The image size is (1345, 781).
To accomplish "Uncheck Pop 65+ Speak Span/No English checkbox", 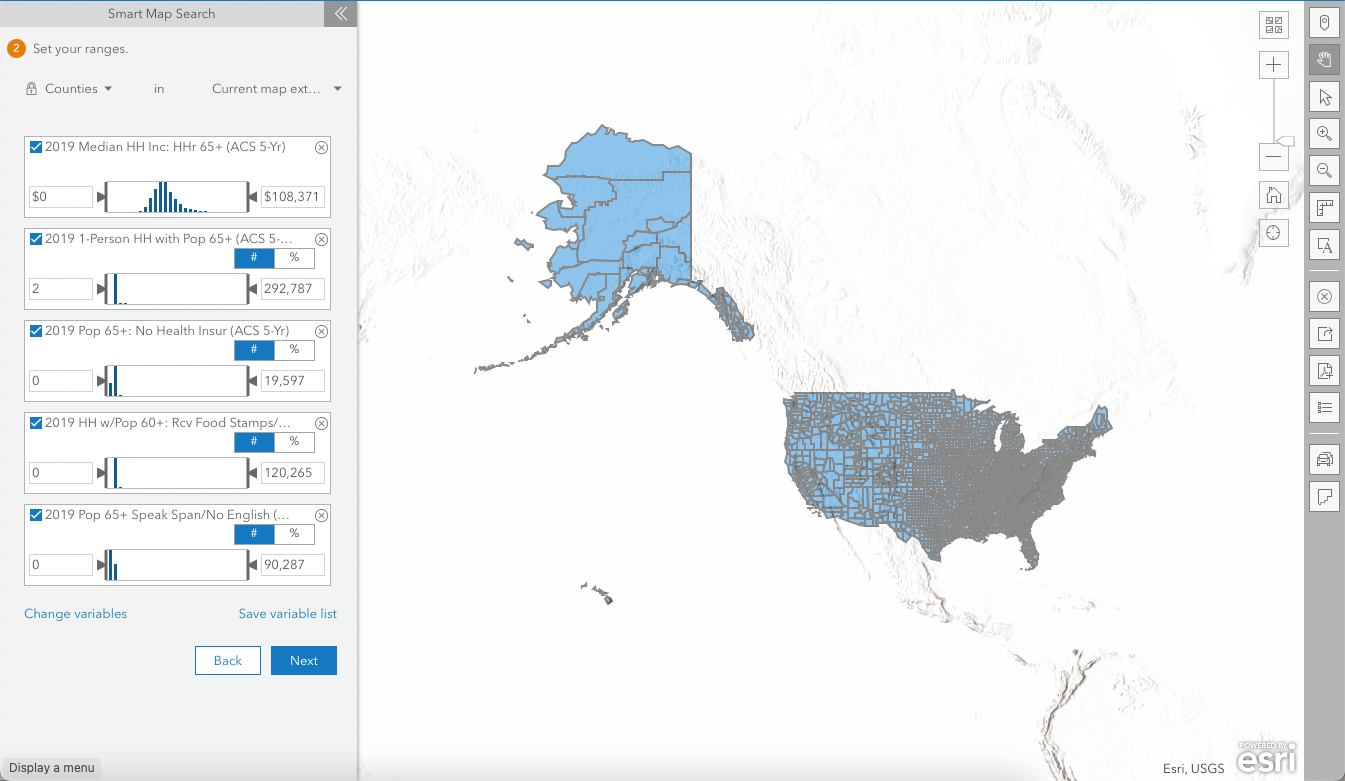I will 36,515.
